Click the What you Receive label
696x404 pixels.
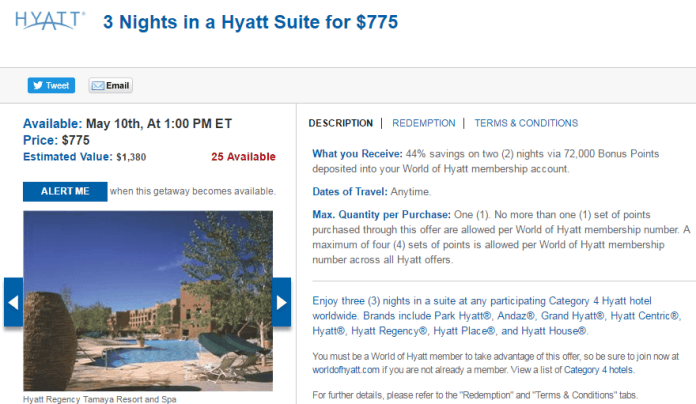point(357,154)
